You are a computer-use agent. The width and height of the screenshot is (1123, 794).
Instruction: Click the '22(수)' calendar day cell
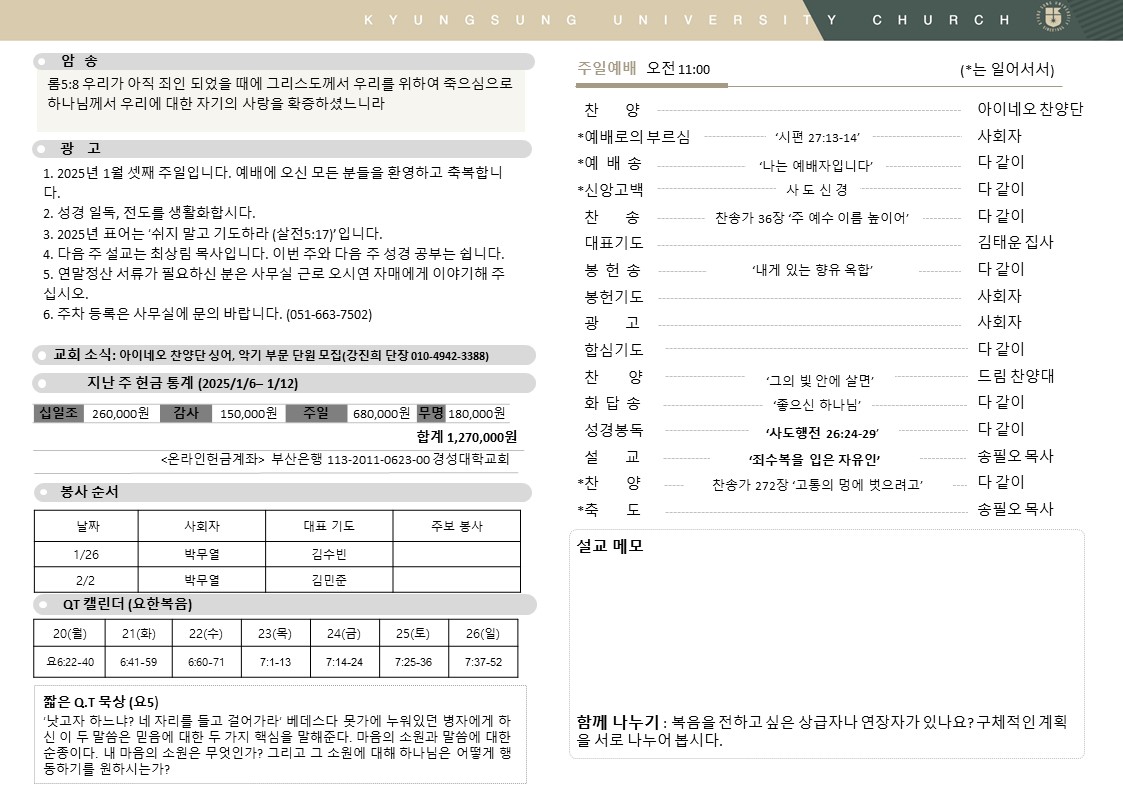pyautogui.click(x=206, y=634)
